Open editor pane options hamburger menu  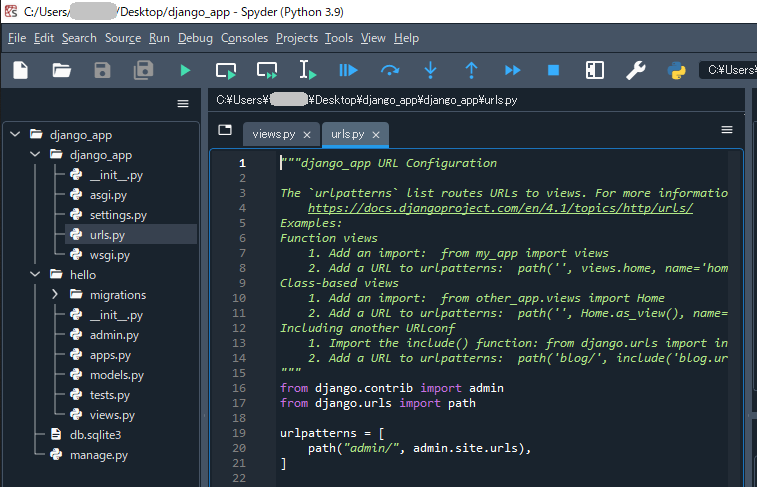(x=727, y=129)
